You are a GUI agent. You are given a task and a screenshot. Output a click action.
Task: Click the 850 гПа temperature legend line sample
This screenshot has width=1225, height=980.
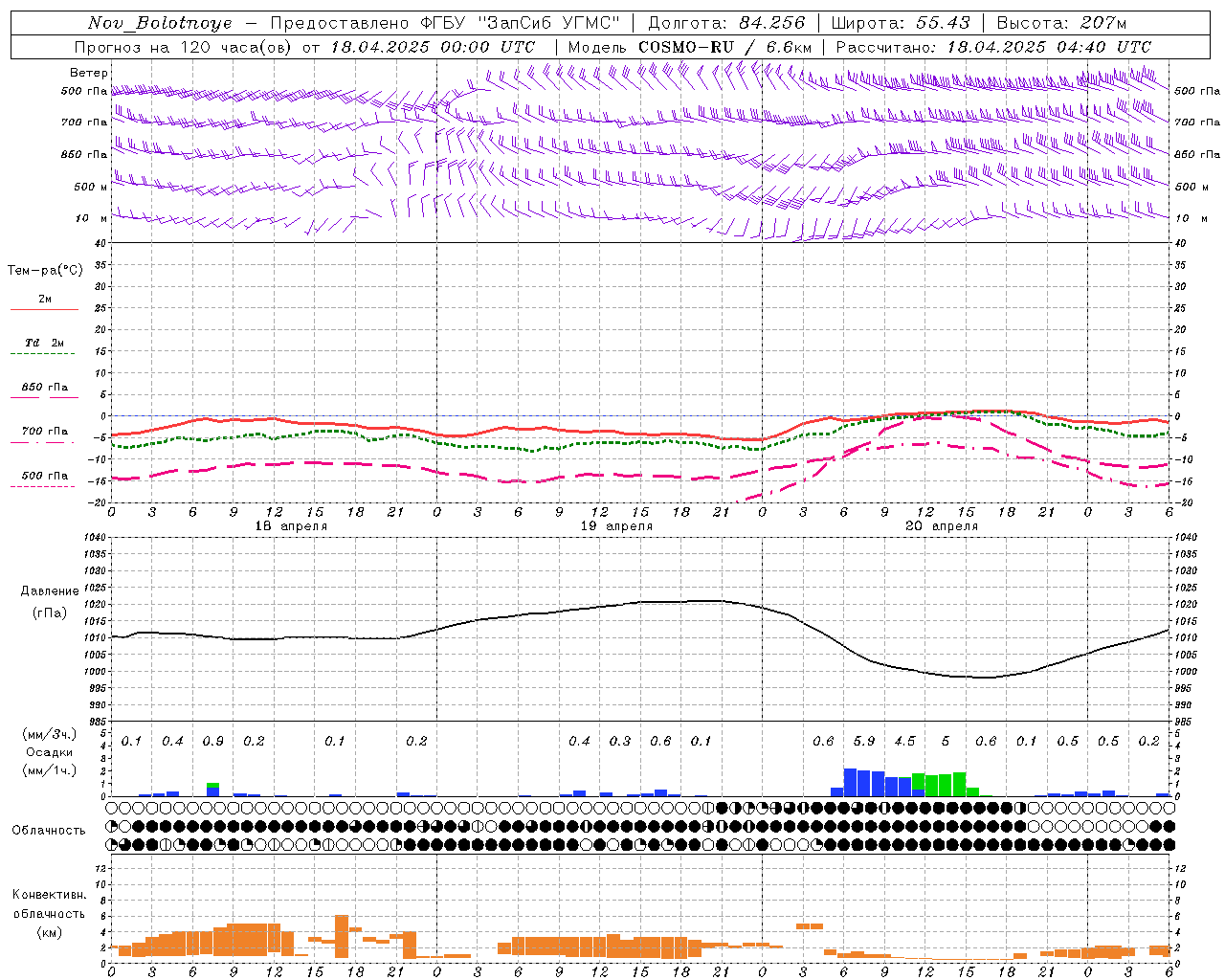click(44, 397)
